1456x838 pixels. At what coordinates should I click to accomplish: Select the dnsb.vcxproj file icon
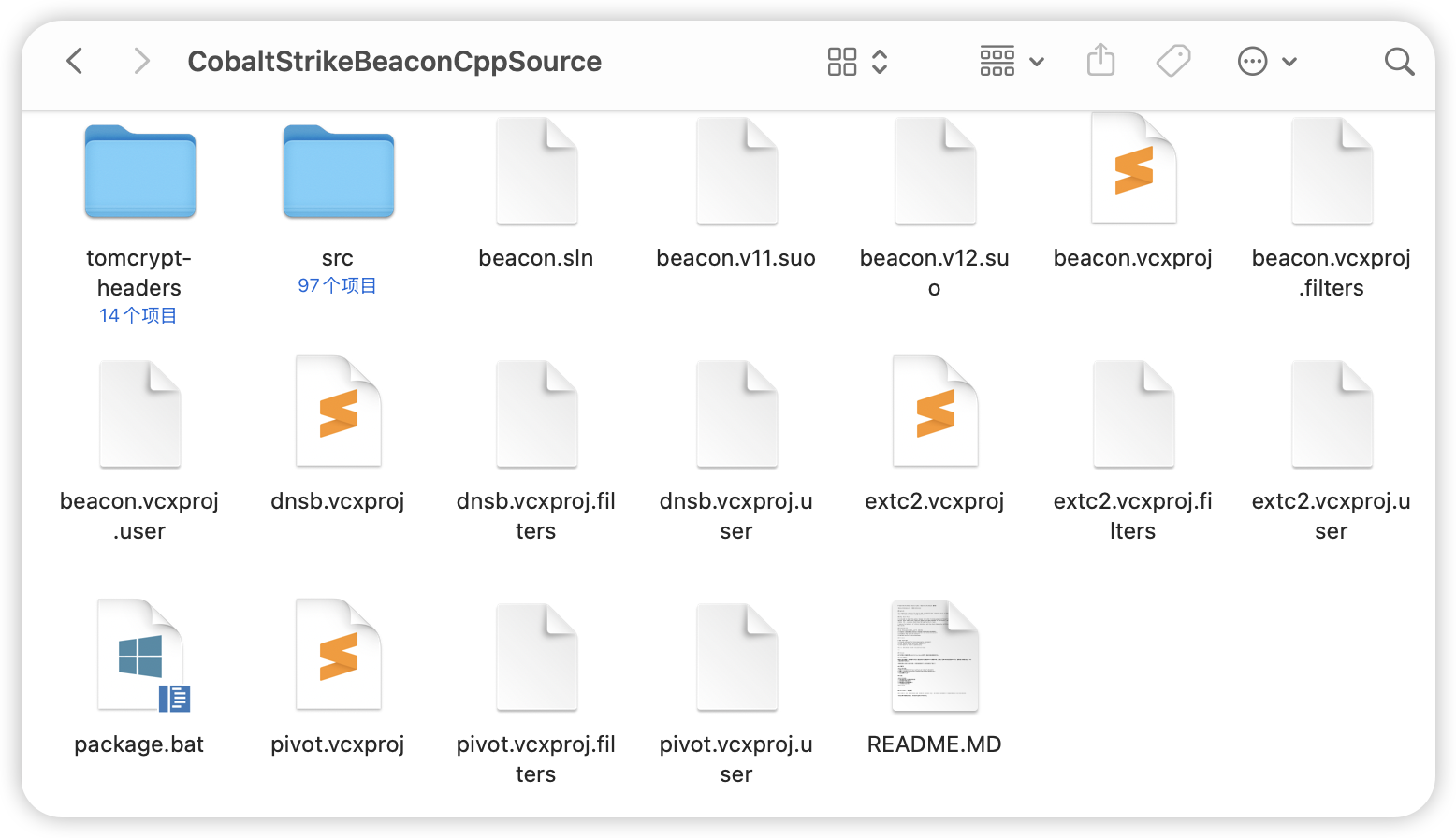(338, 412)
